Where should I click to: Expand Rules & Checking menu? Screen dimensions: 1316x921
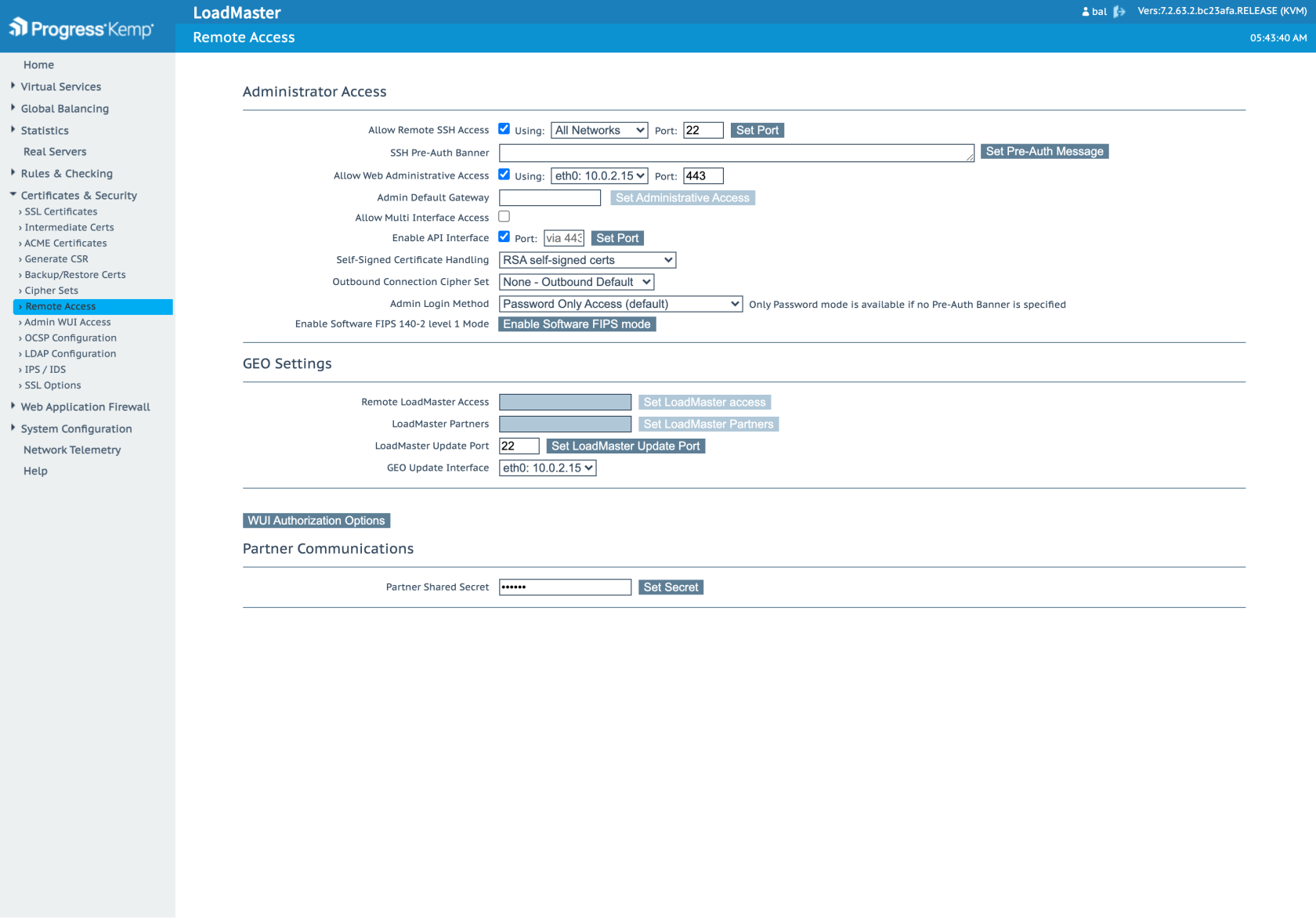[67, 174]
